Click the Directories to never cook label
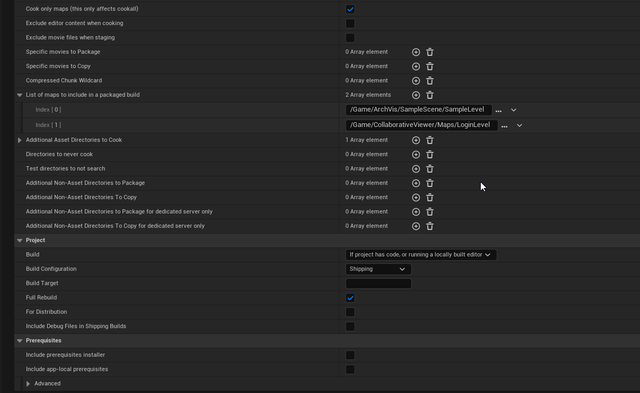The width and height of the screenshot is (640, 393). pos(59,154)
